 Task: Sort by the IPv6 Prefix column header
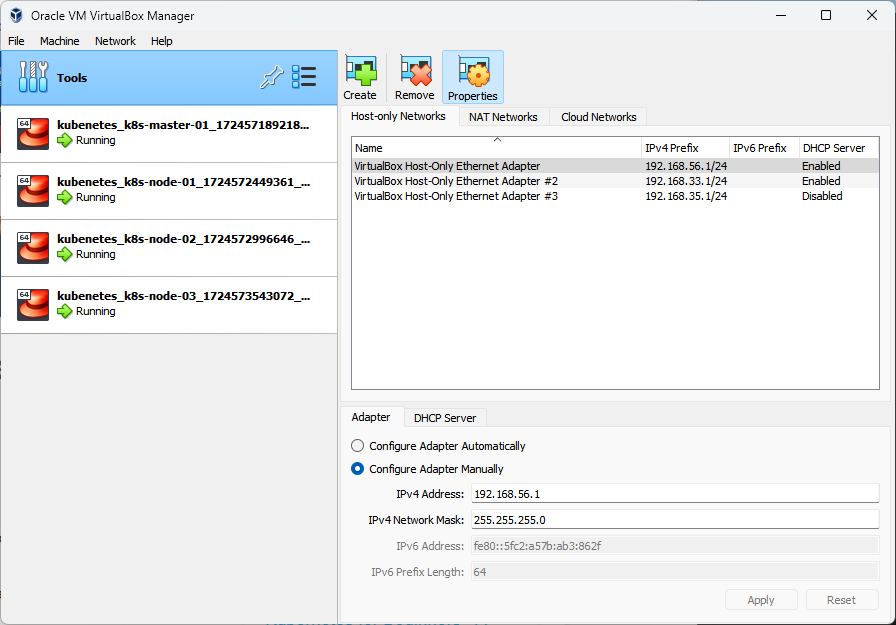[x=764, y=148]
